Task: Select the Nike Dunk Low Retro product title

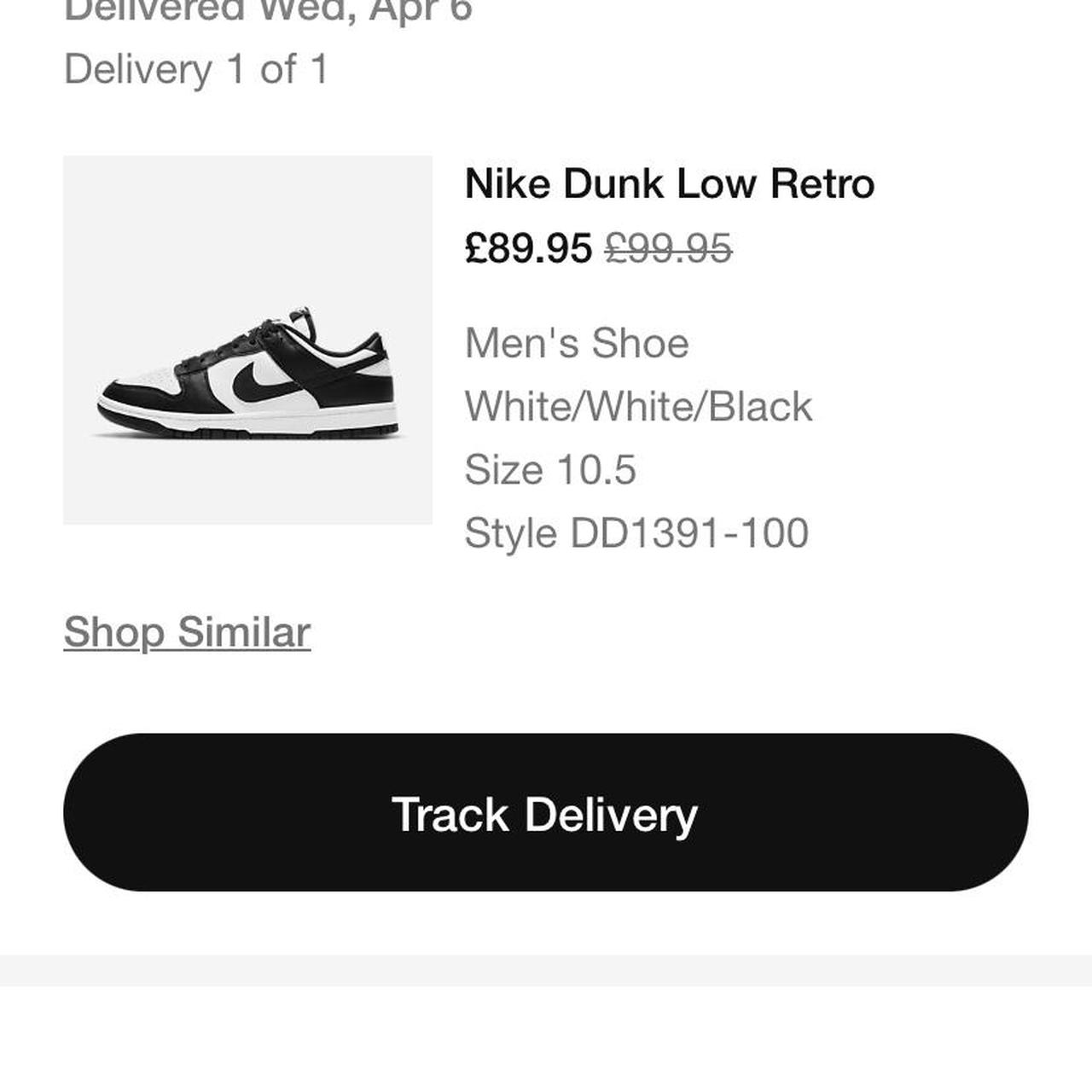Action: (x=669, y=182)
